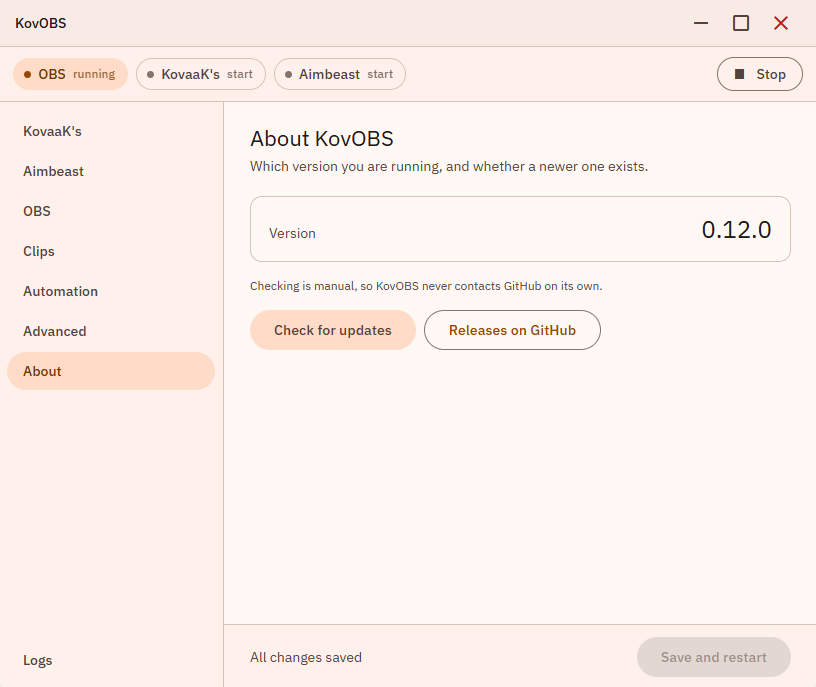Click the 'Which version you are running' subtitle

pyautogui.click(x=449, y=167)
